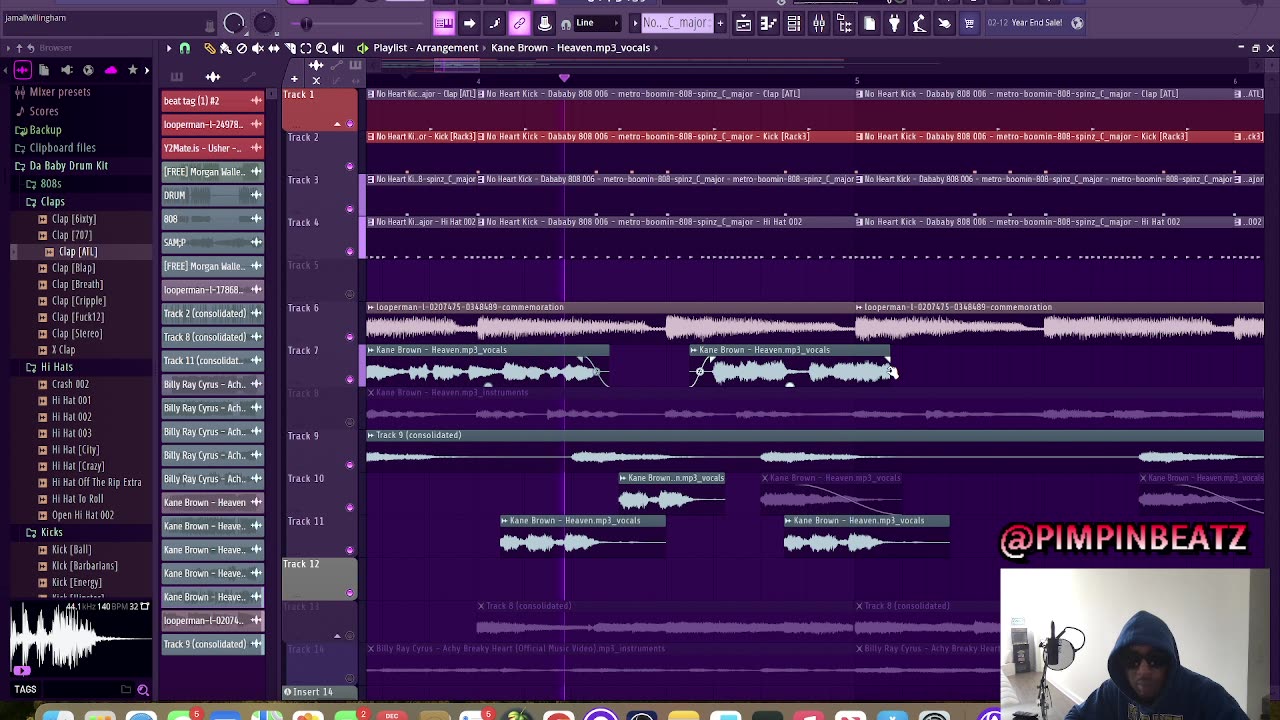1280x720 pixels.
Task: Open the Mixer presets folder
Action: click(x=53, y=92)
